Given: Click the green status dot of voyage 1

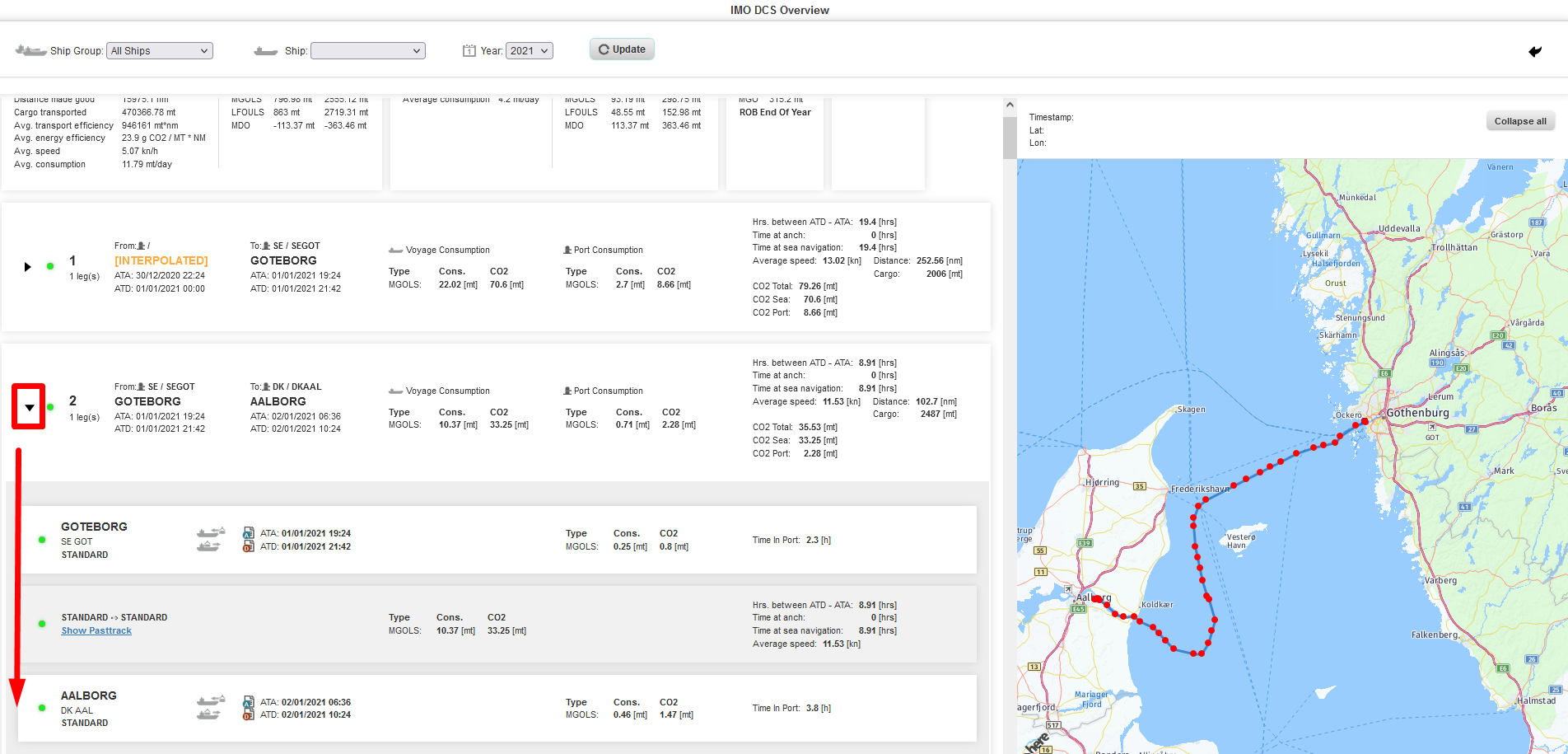Looking at the screenshot, I should pyautogui.click(x=50, y=266).
